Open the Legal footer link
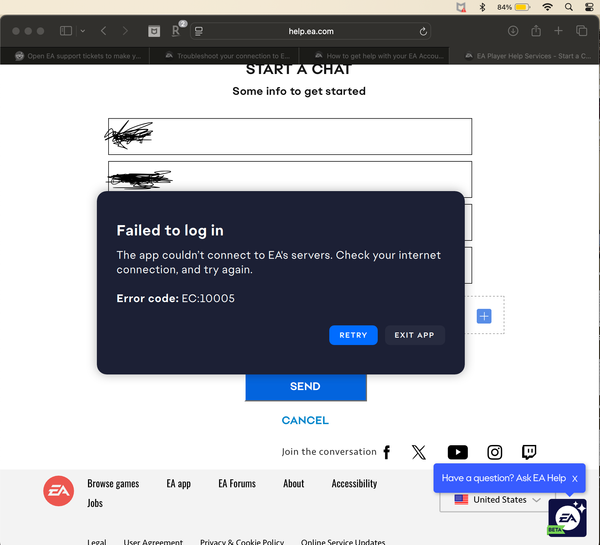 coord(96,542)
